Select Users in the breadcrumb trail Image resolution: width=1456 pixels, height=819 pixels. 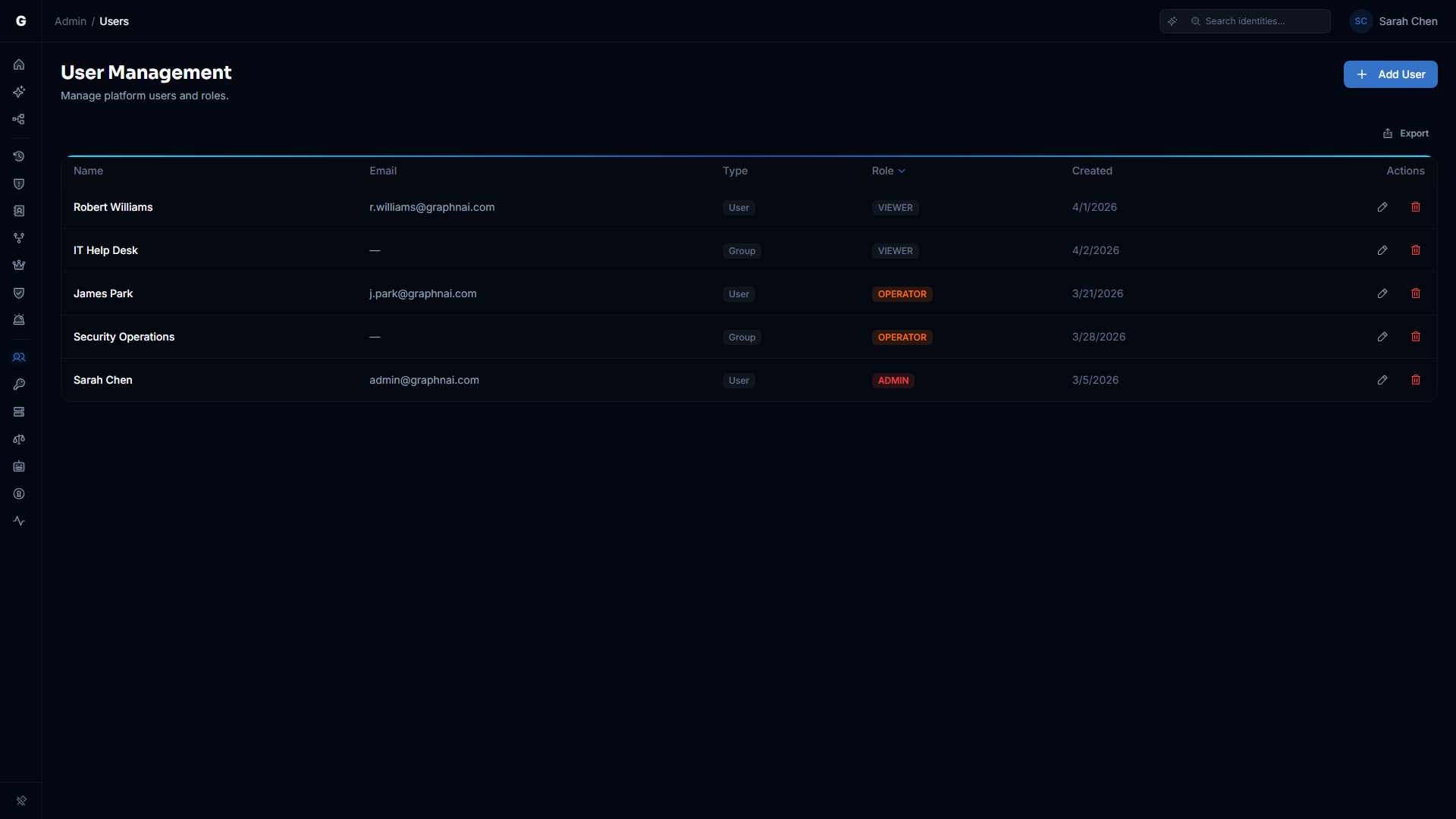point(114,21)
